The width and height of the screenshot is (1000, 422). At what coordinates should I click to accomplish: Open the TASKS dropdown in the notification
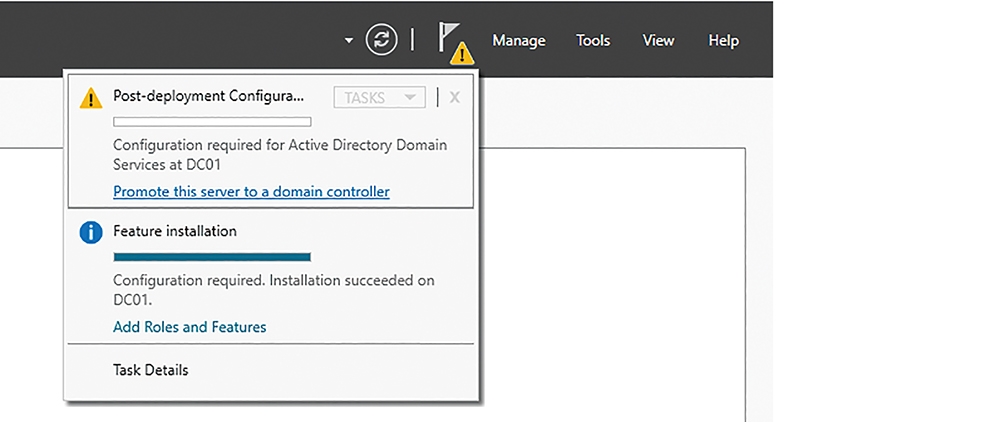(379, 98)
